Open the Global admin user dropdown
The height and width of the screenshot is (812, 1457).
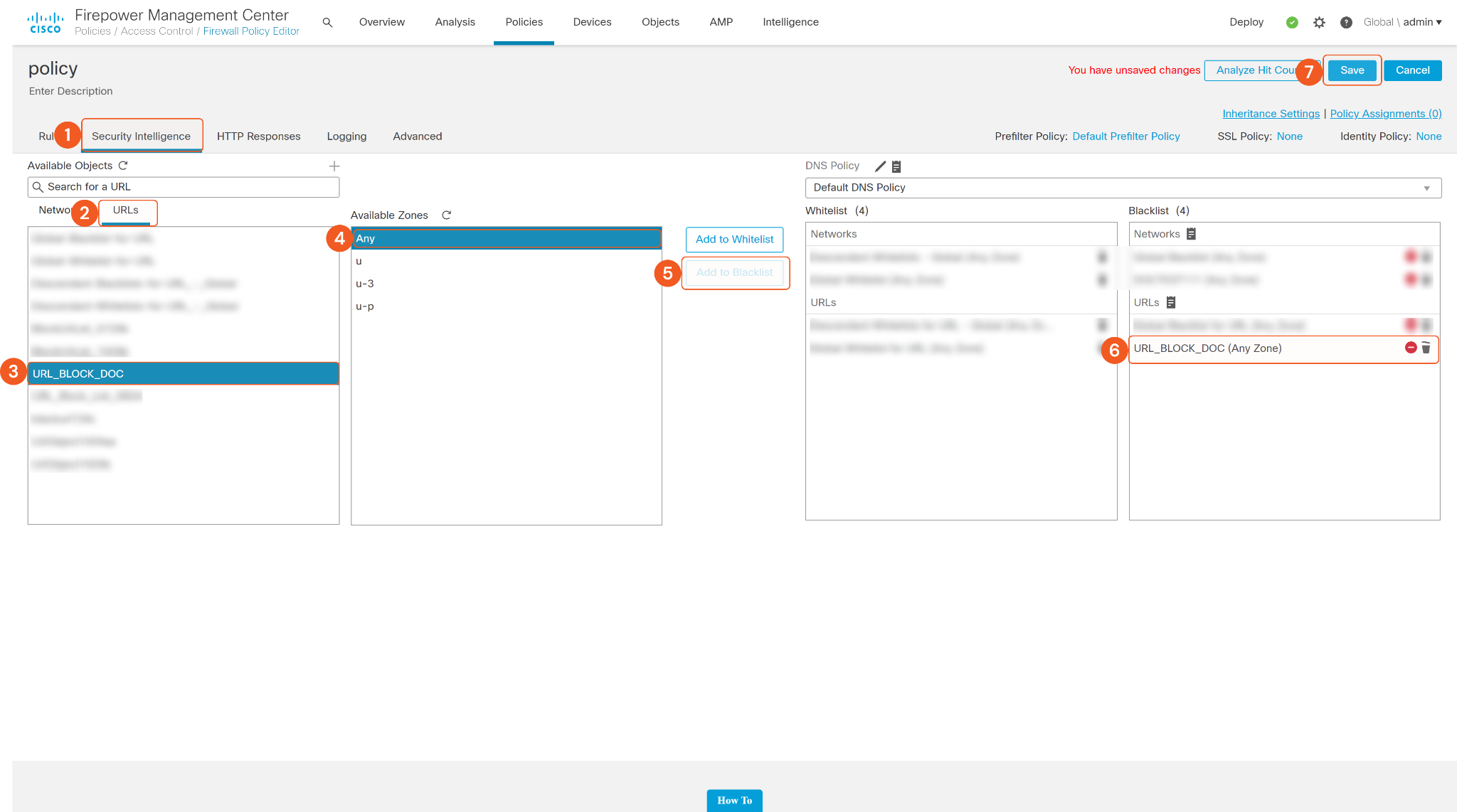(1402, 22)
